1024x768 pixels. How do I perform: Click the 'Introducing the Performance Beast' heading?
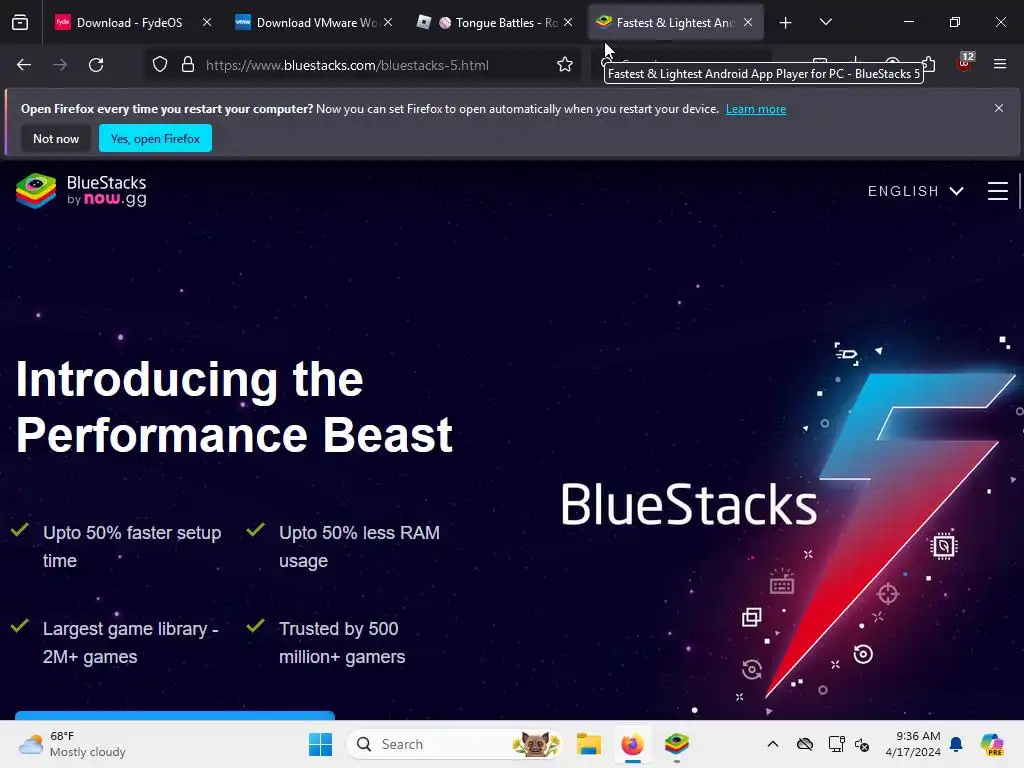coord(234,407)
